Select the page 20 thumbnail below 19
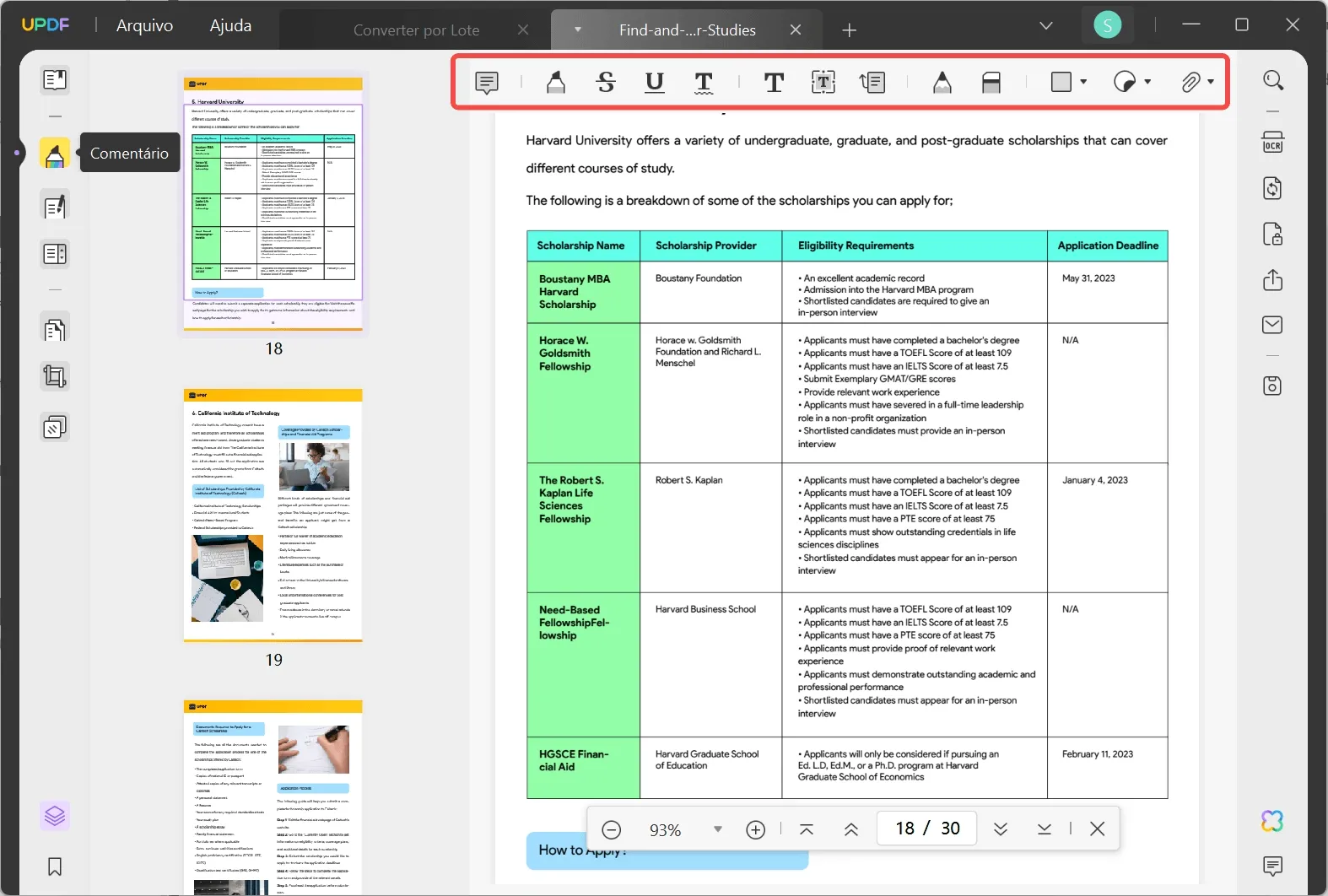 point(273,797)
